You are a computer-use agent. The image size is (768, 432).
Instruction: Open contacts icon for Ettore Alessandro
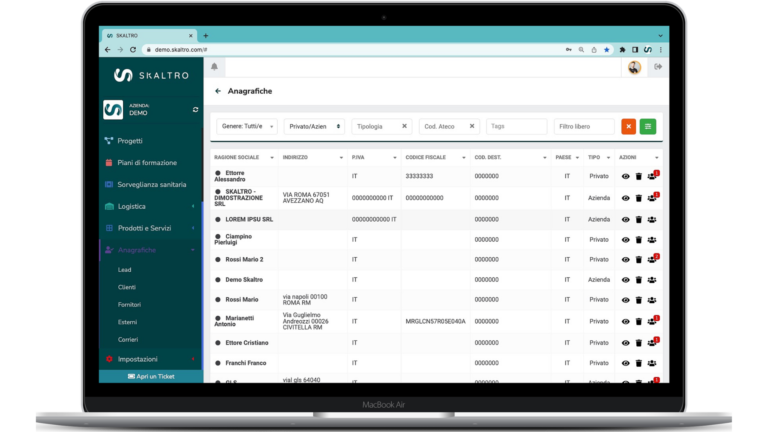652,176
